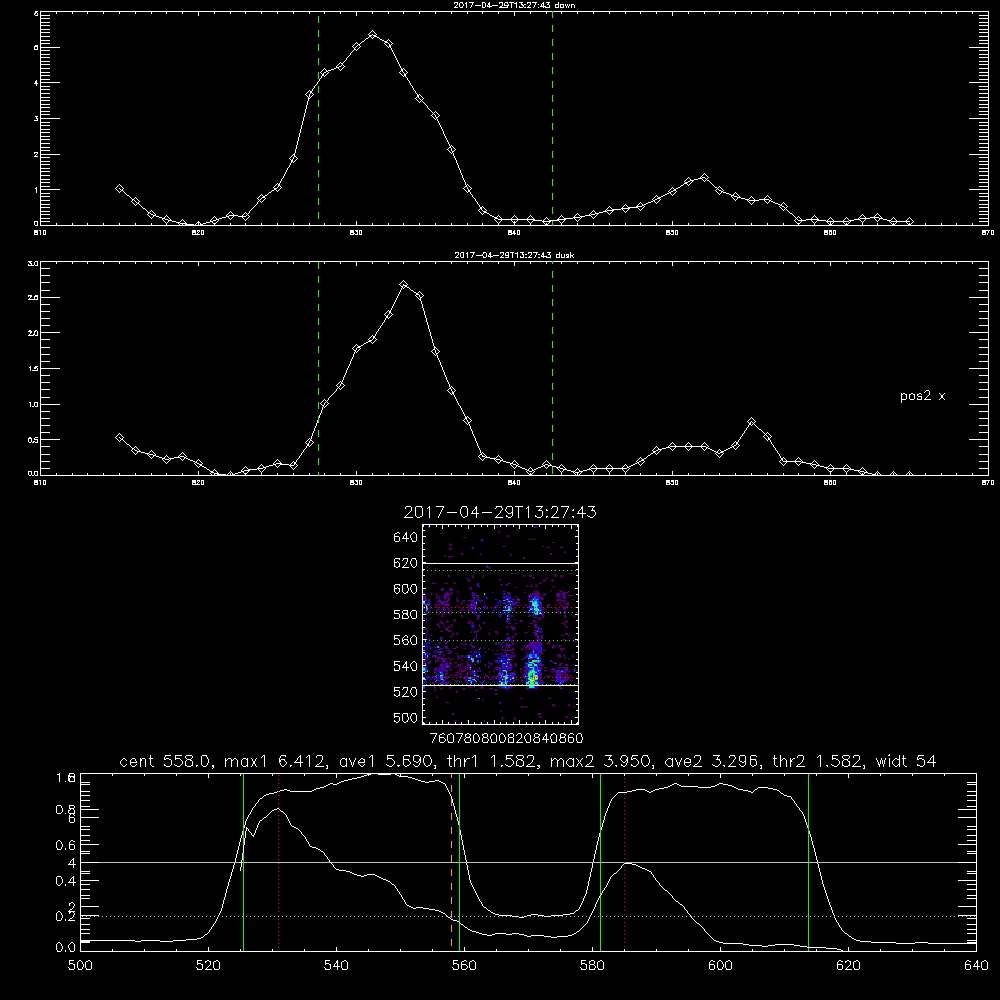Select the "max2 3.950" value in the stats line
The width and height of the screenshot is (1000, 1000).
coord(599,761)
